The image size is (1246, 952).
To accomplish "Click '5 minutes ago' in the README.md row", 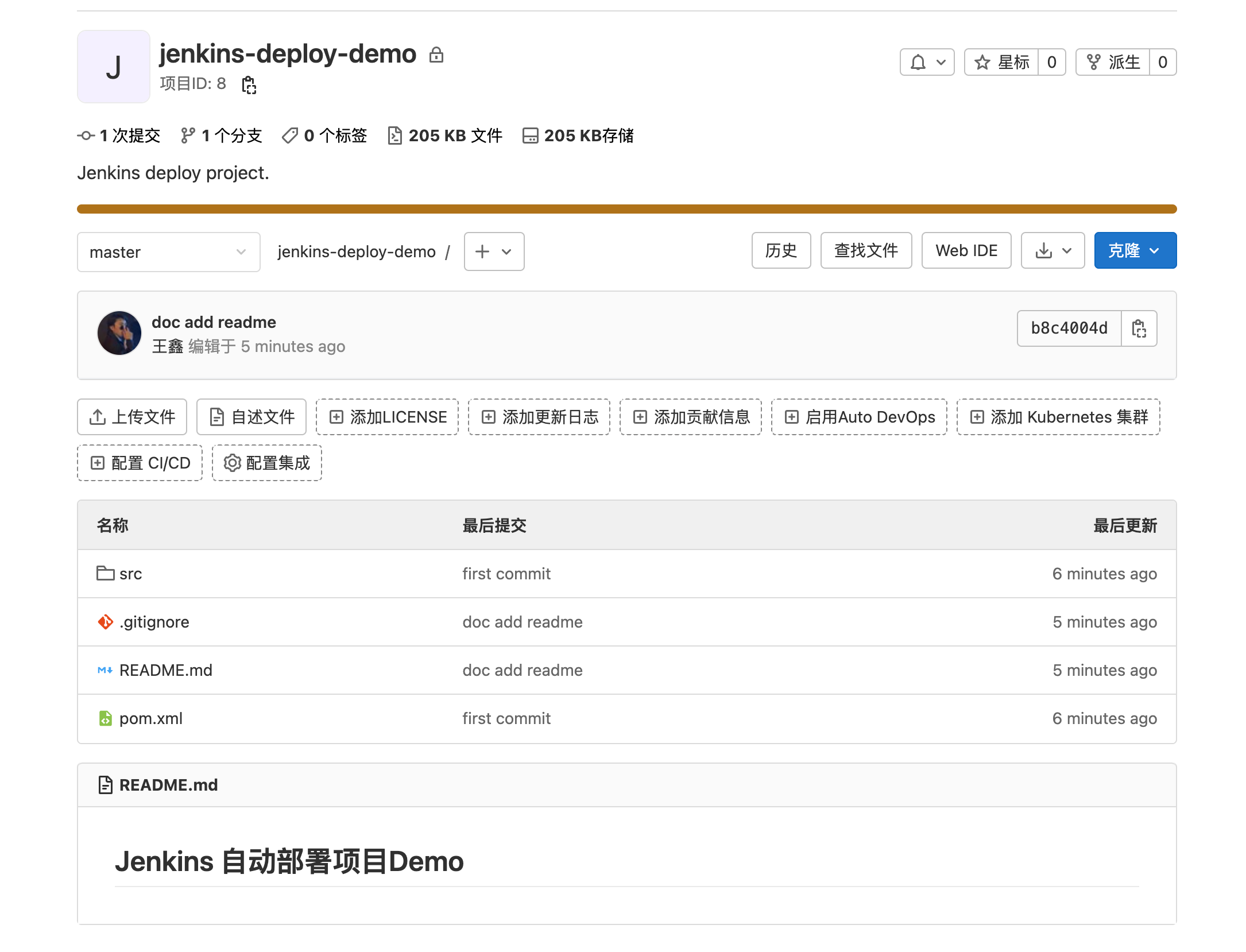I will 1104,670.
